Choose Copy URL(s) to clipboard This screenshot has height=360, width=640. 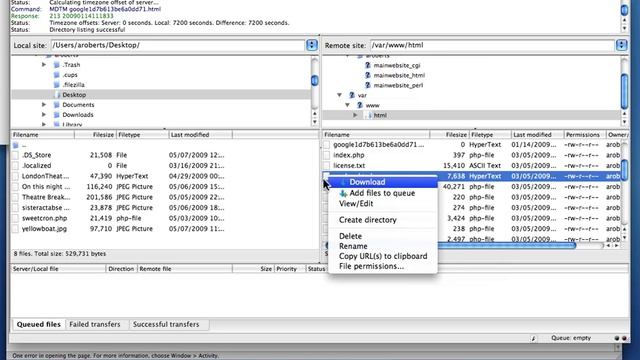[x=383, y=256]
